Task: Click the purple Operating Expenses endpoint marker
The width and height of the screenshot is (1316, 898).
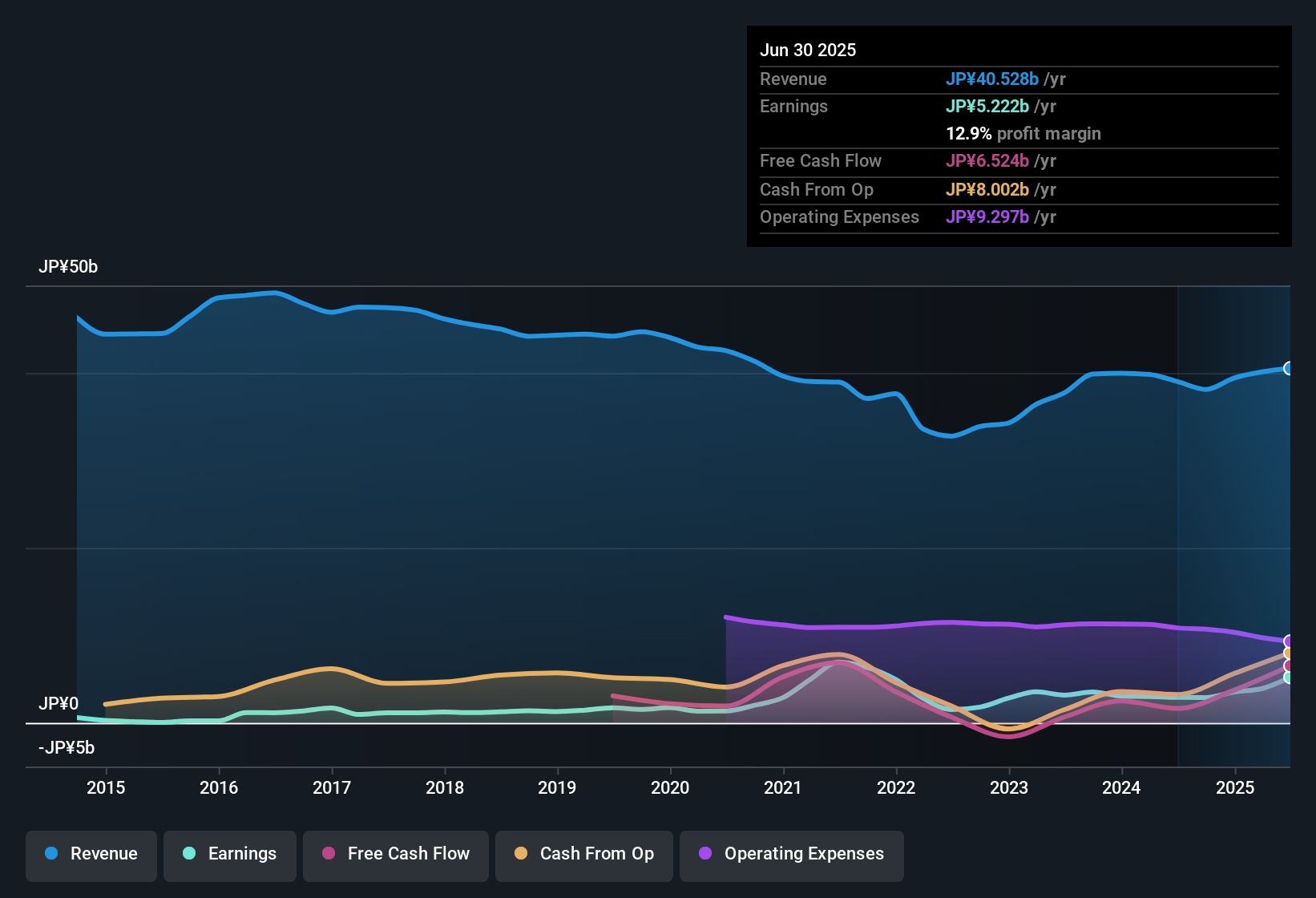Action: 1287,641
